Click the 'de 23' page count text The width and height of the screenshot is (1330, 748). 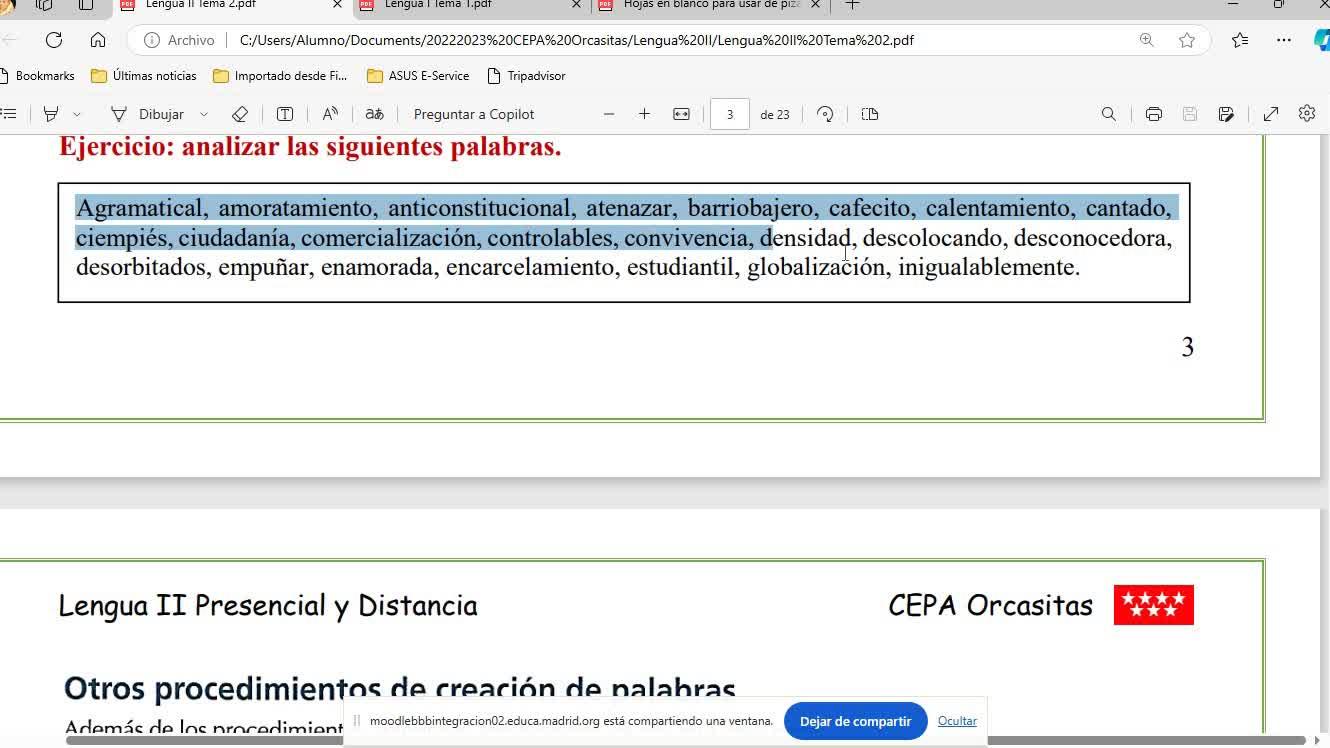[775, 114]
